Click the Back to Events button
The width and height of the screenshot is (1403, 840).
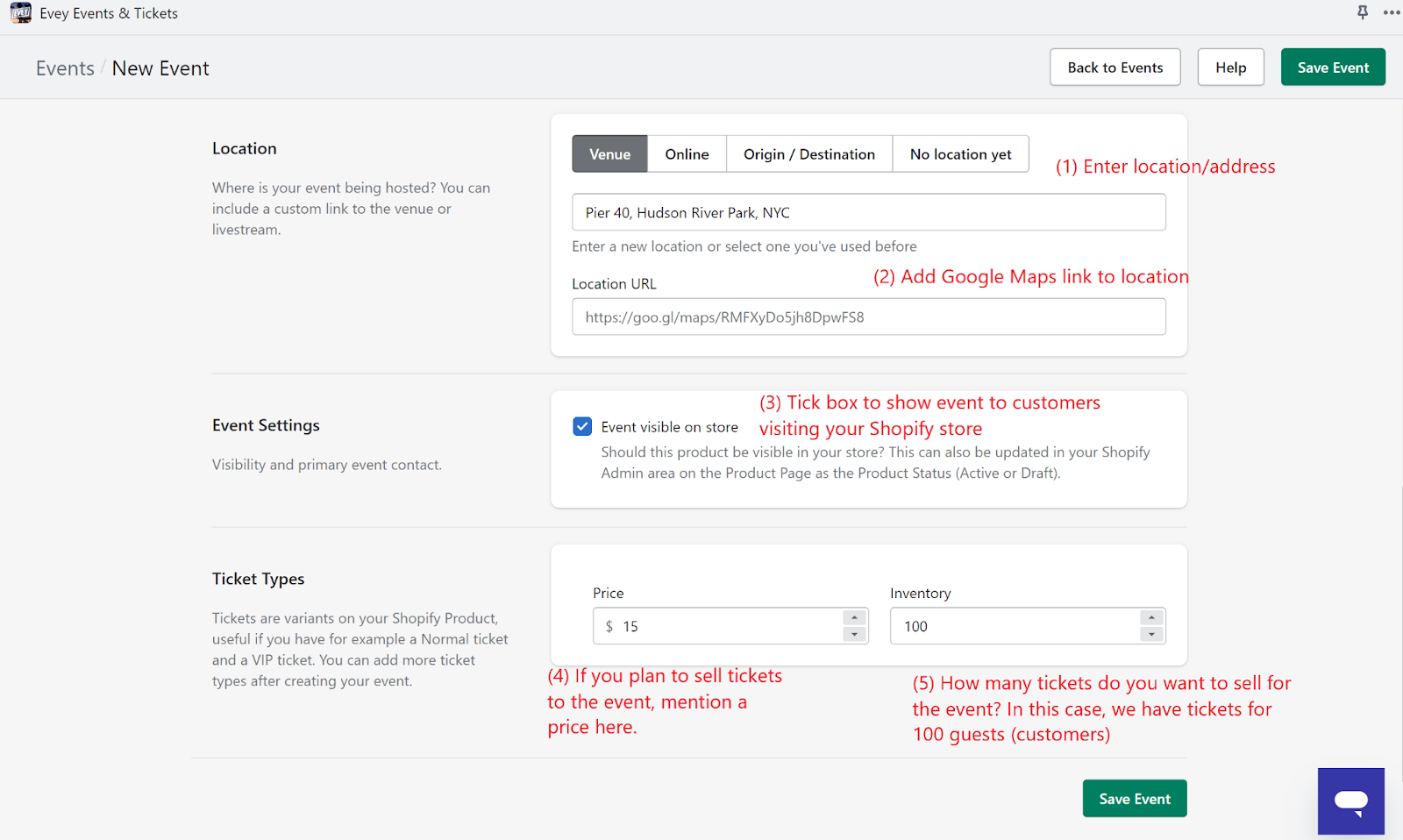1115,68
